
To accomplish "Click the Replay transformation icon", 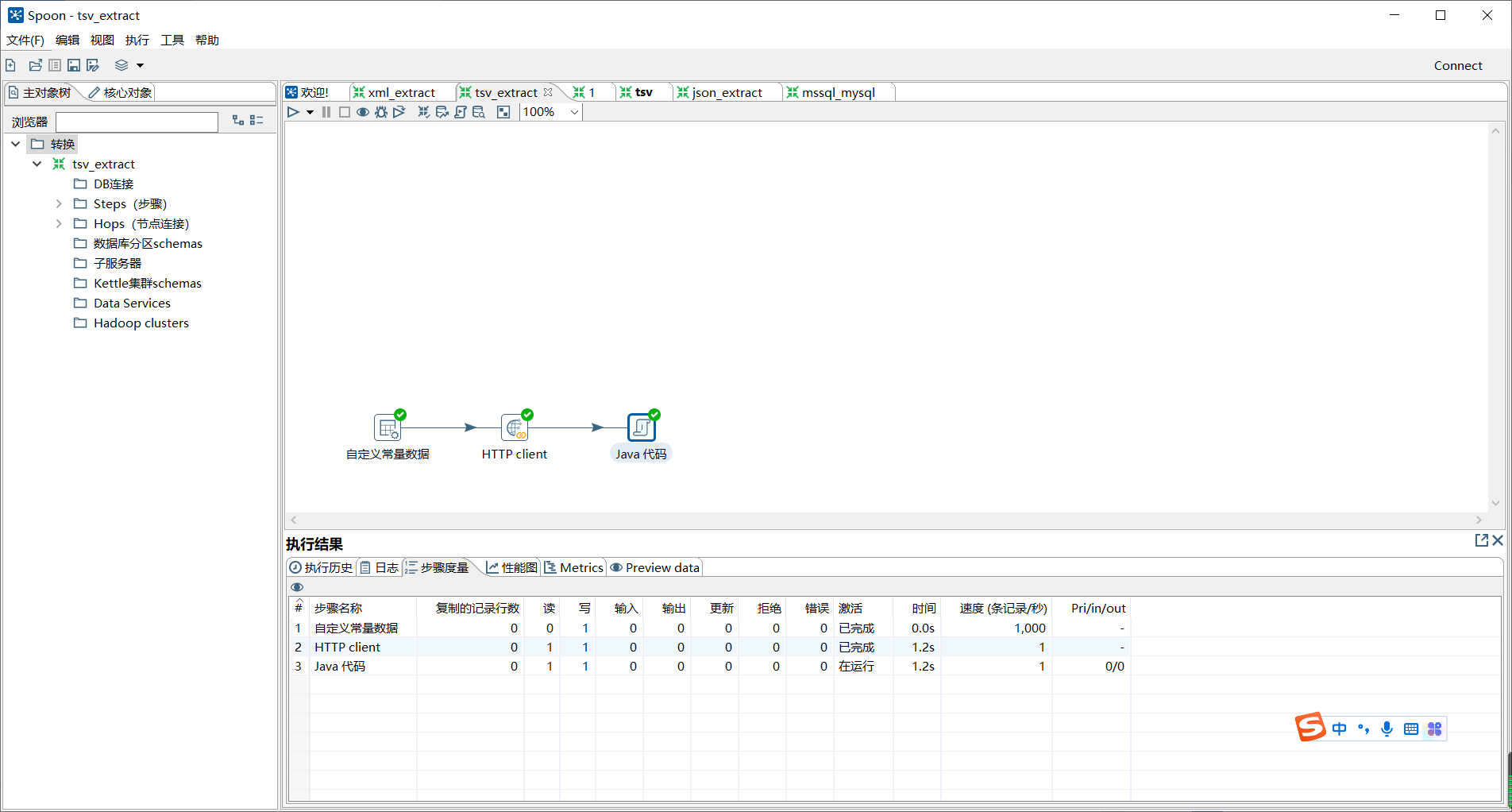I will click(399, 112).
